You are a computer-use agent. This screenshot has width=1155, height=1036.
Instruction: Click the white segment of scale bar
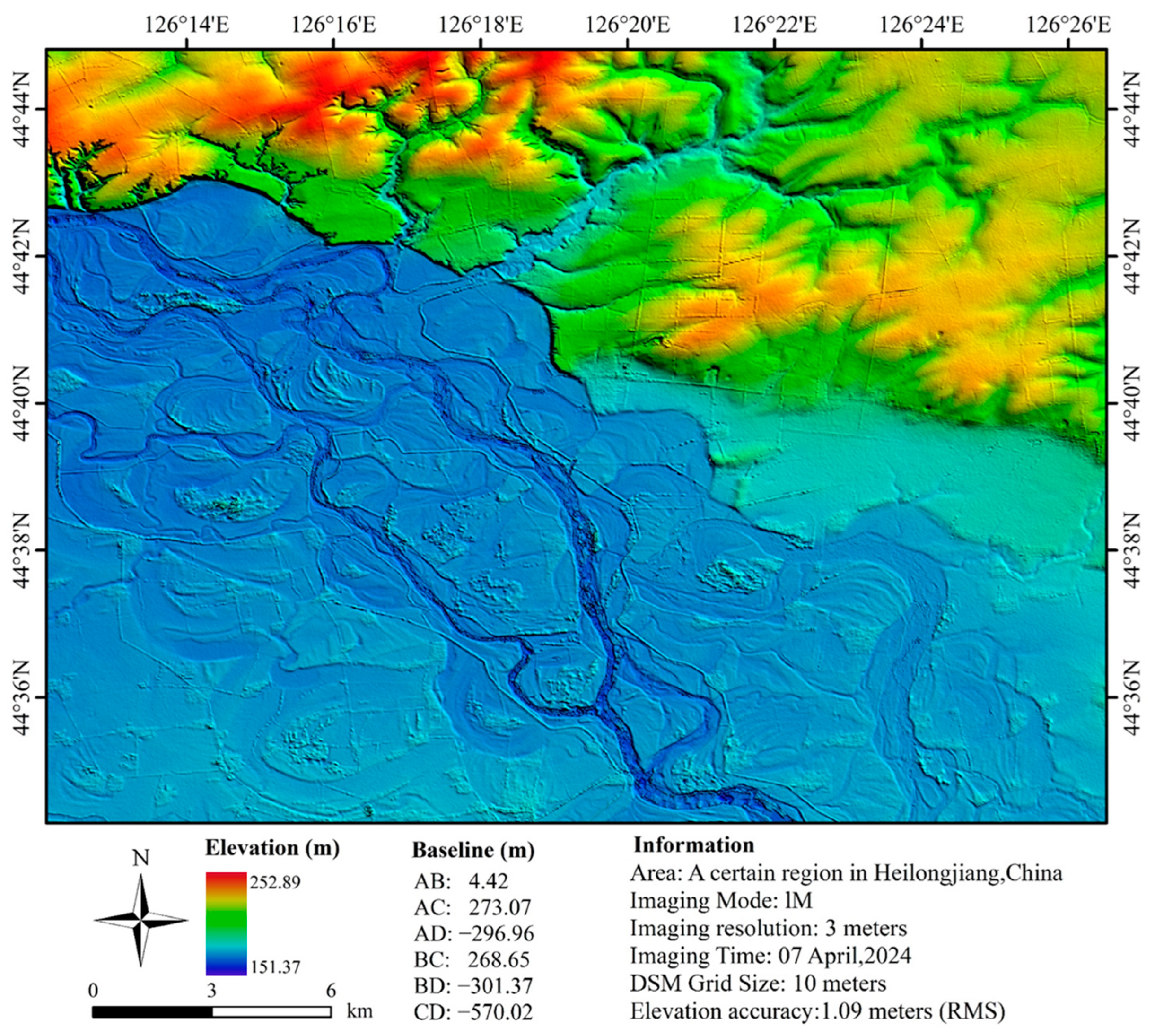(x=271, y=1011)
